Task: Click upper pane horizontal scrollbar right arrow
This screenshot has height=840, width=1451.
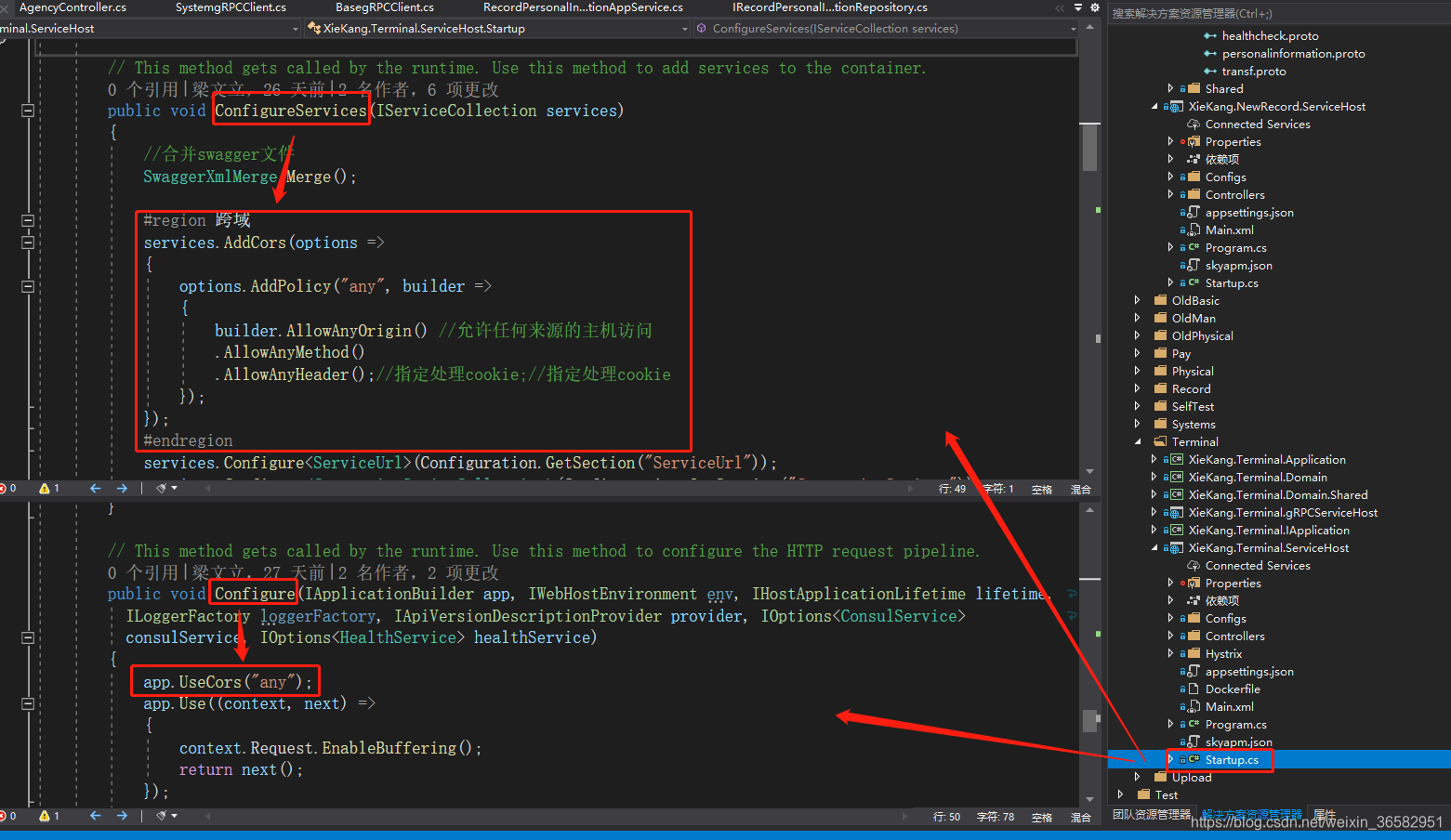Action: coord(909,488)
